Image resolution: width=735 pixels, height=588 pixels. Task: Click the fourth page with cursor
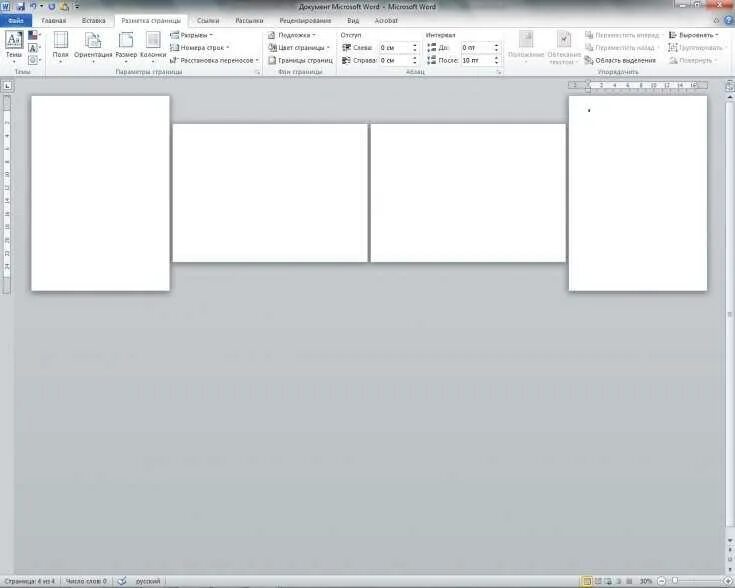point(638,193)
